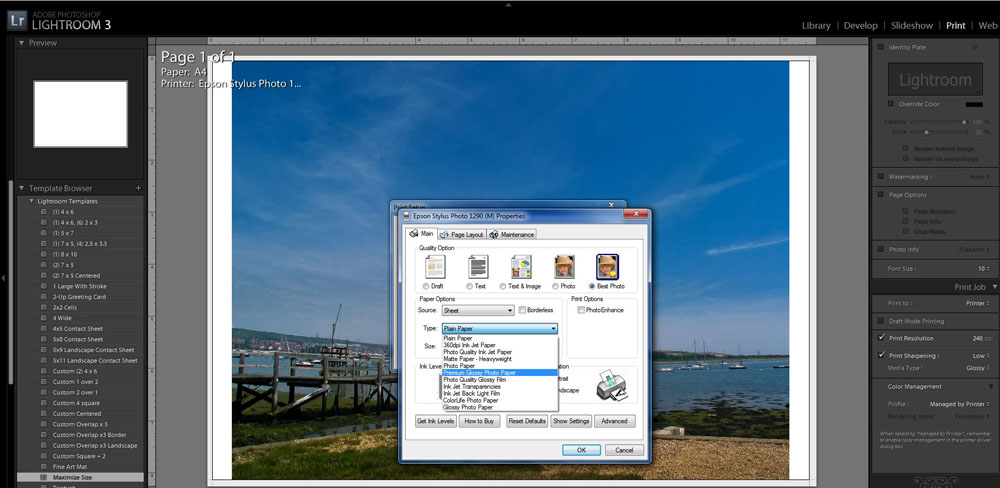
Task: Pick the Photo quality icon
Action: click(565, 267)
